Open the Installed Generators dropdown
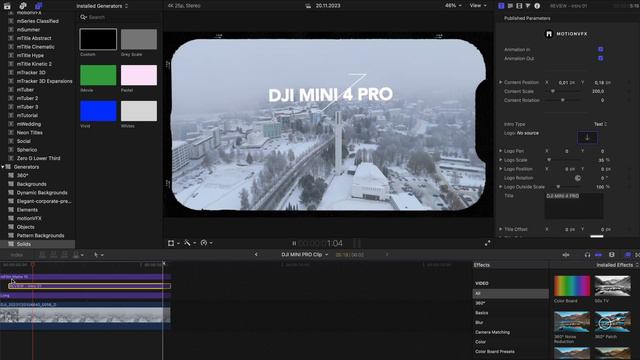This screenshot has width=640, height=360. [102, 6]
